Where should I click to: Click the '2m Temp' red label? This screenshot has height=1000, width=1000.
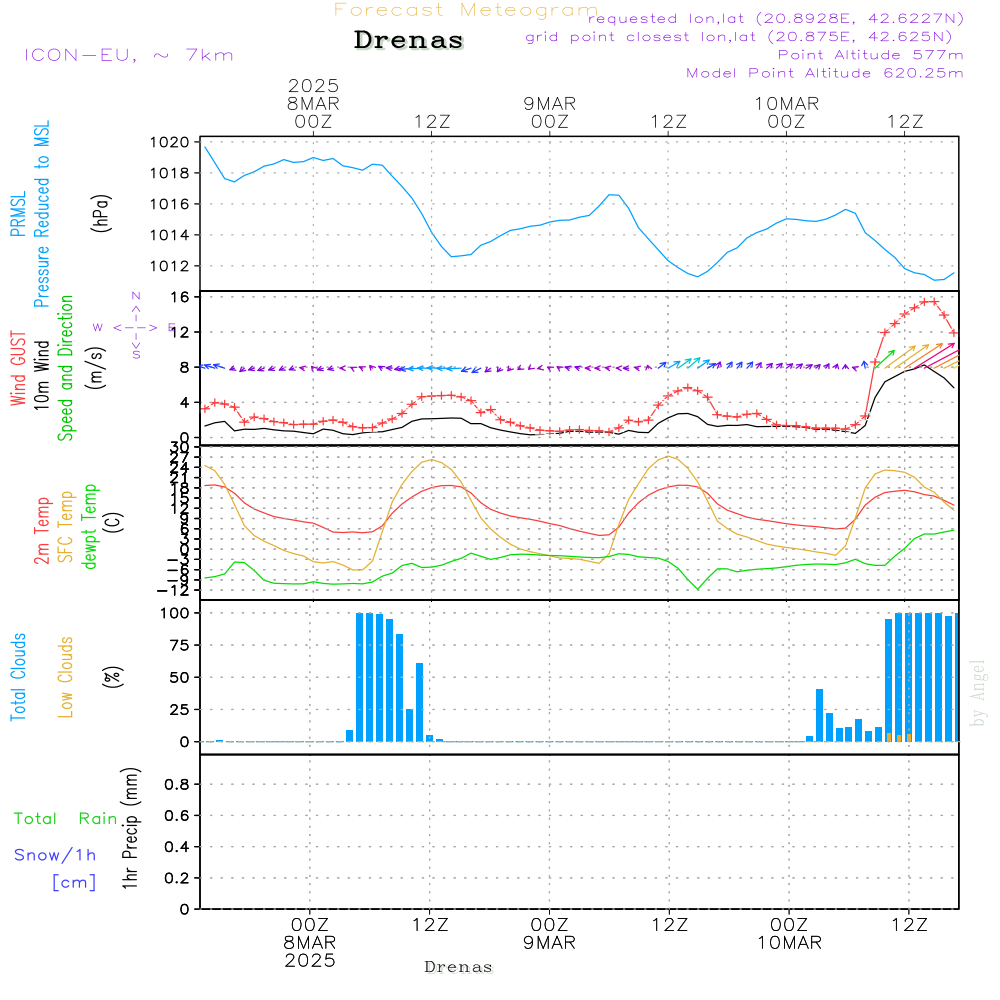pyautogui.click(x=41, y=531)
